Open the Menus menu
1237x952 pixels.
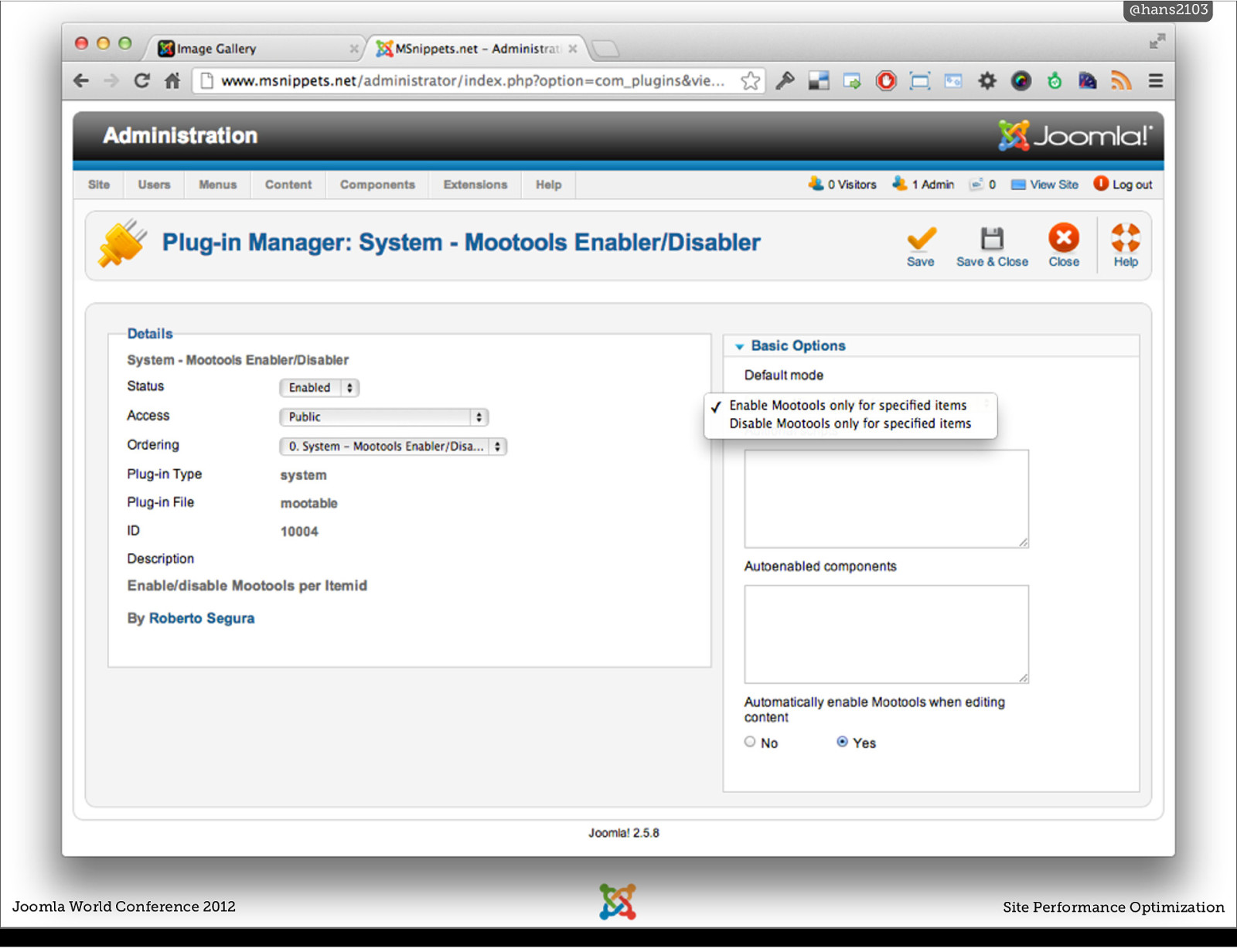(218, 185)
